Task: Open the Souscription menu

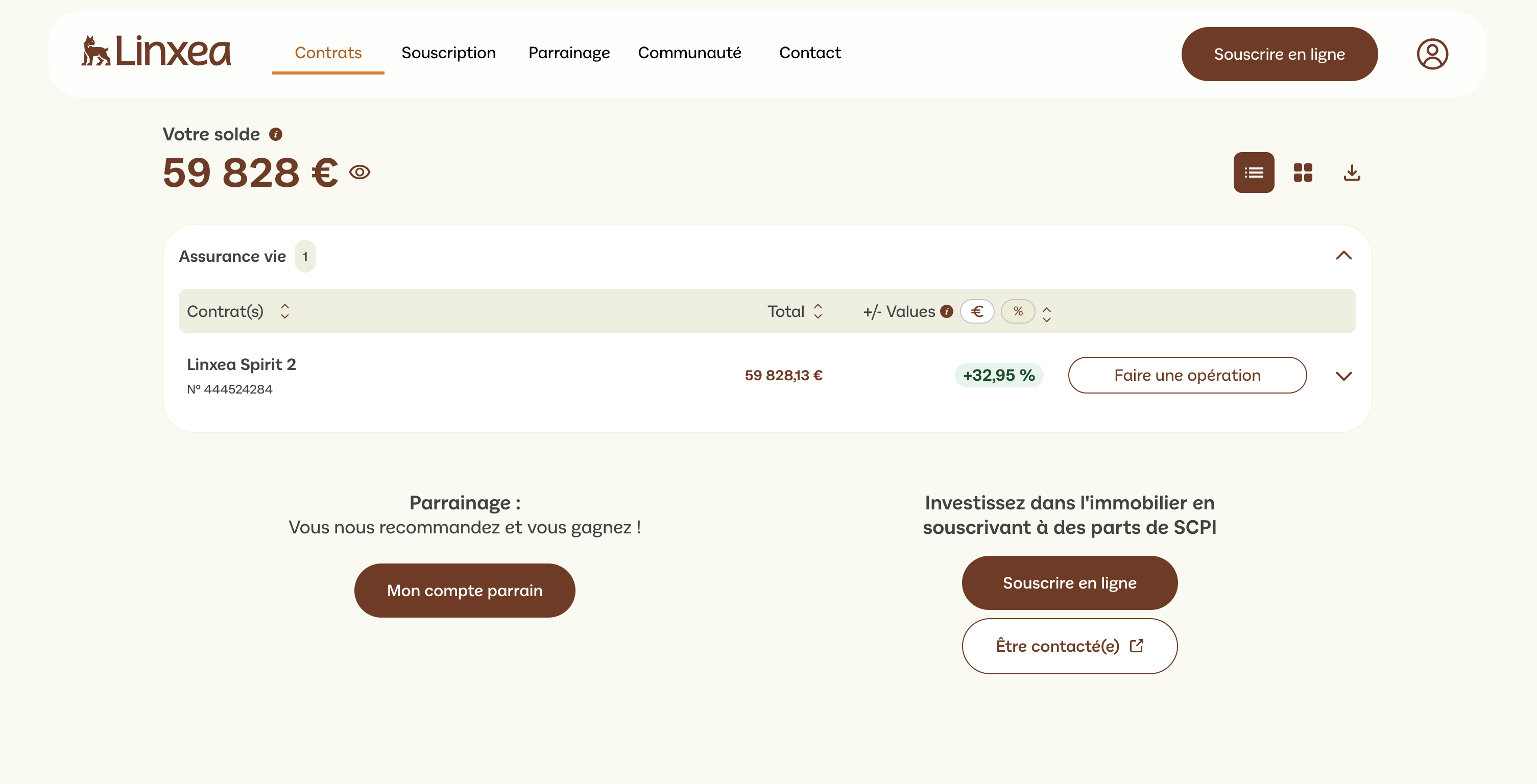Action: coord(449,53)
